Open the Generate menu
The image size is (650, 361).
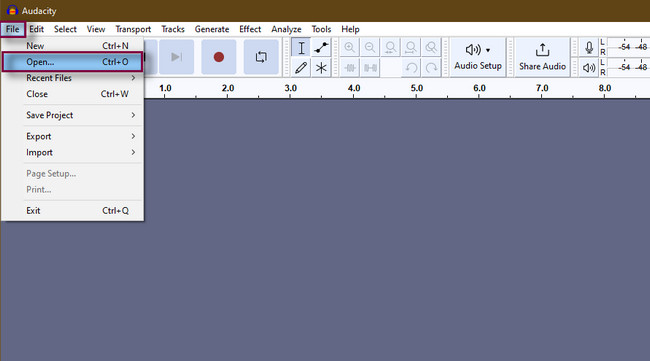click(212, 29)
